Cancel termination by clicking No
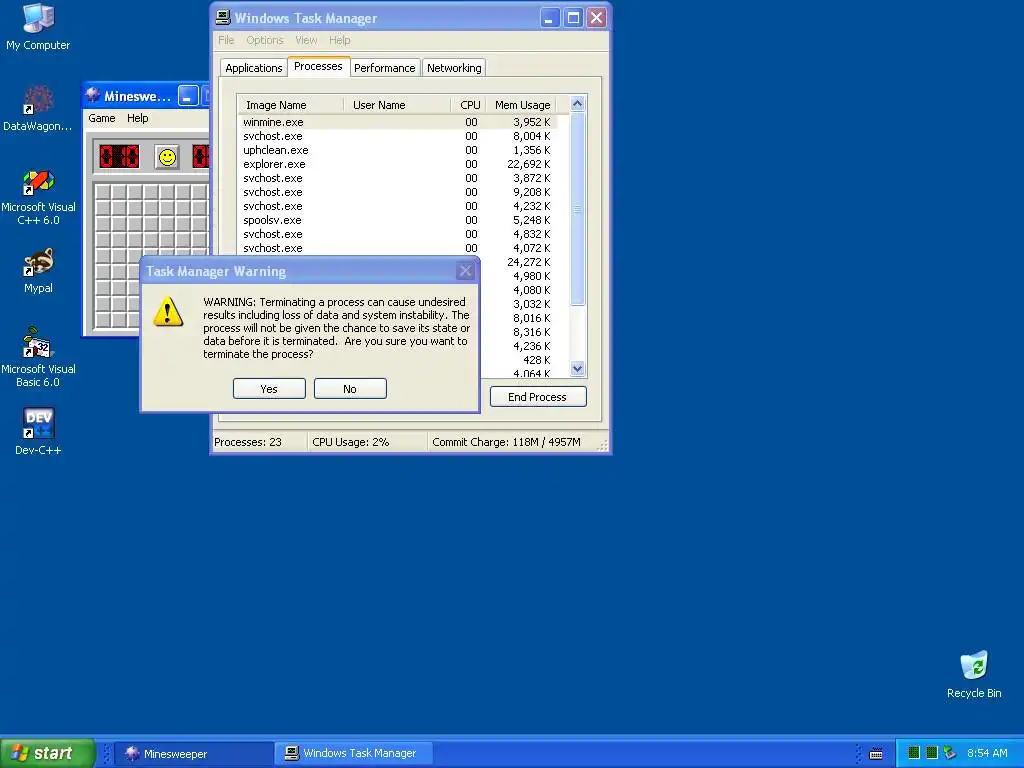The image size is (1024, 768). [x=350, y=389]
